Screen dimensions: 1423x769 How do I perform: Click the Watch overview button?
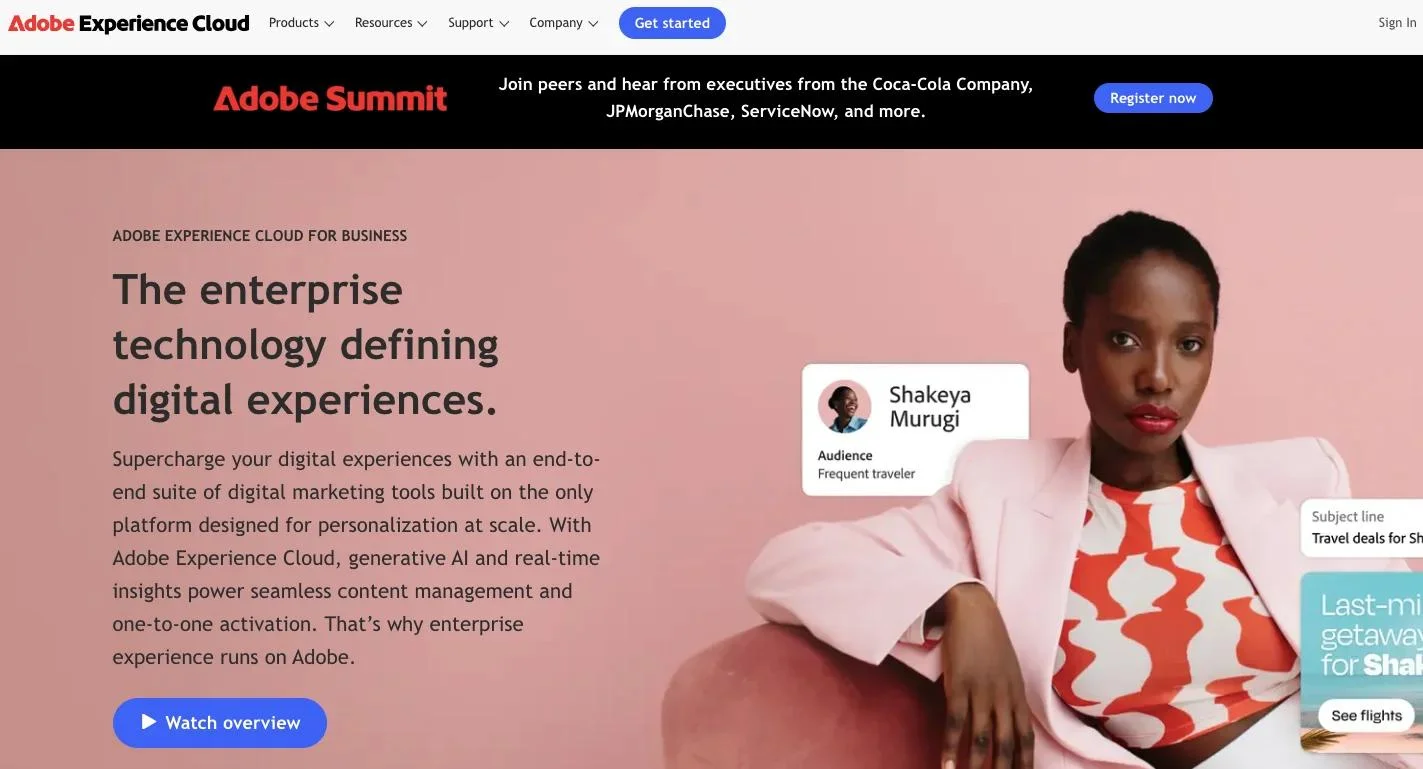[220, 723]
